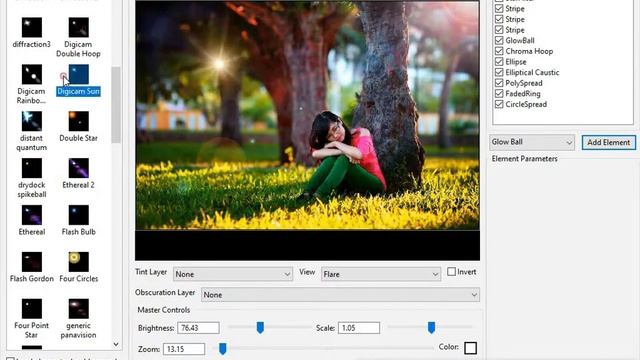Open the Glow Ball element type dropdown

tap(532, 142)
